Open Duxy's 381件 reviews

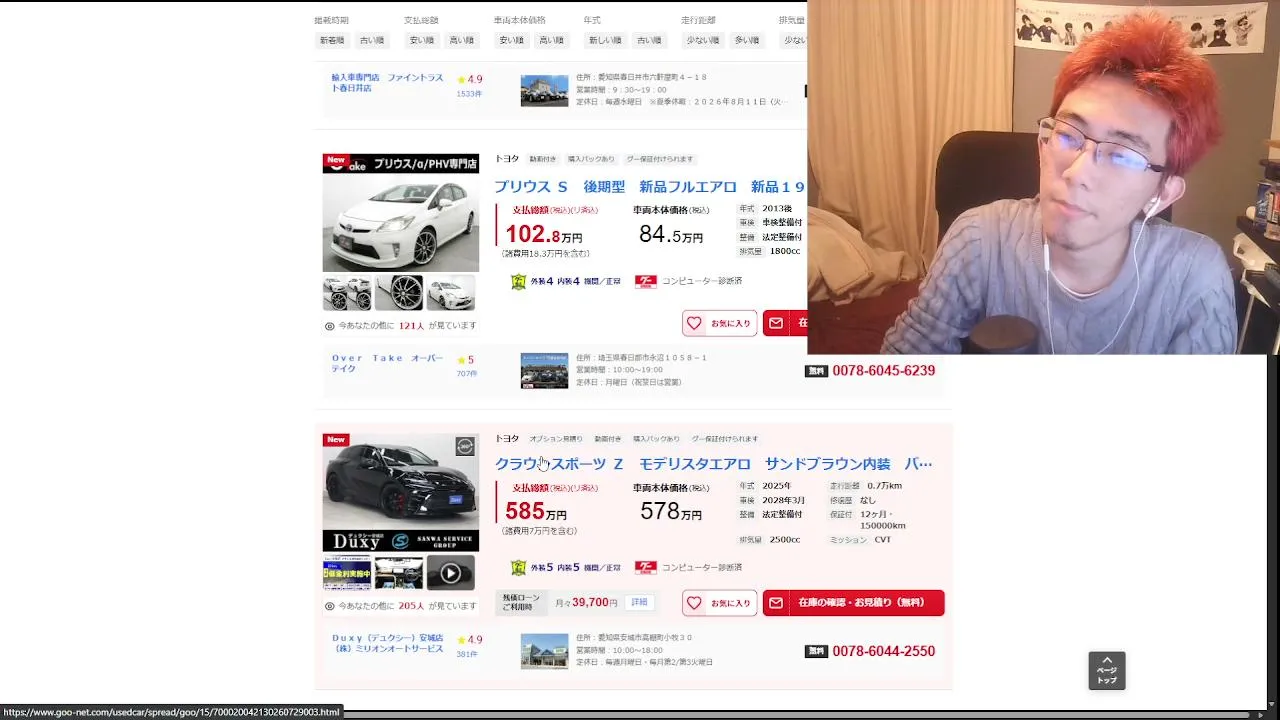click(x=467, y=654)
